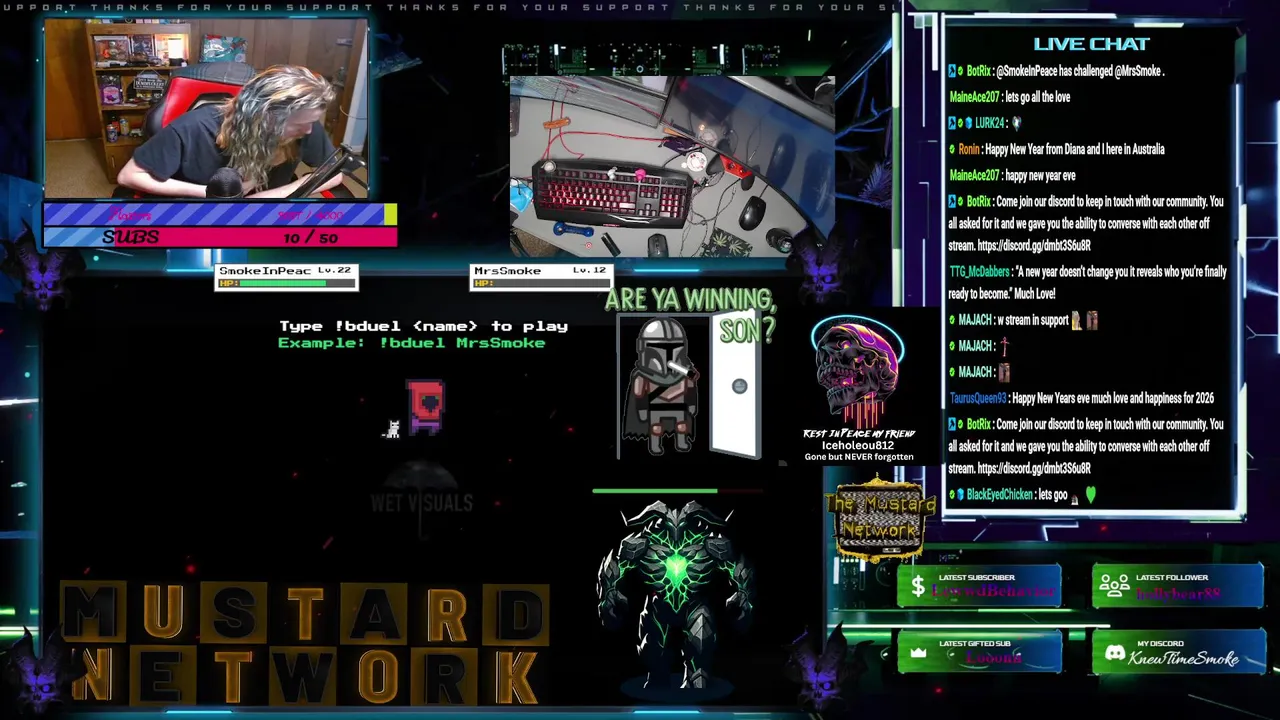The image size is (1280, 720).
Task: Click the WET VISUALS watermark text
Action: (x=421, y=503)
